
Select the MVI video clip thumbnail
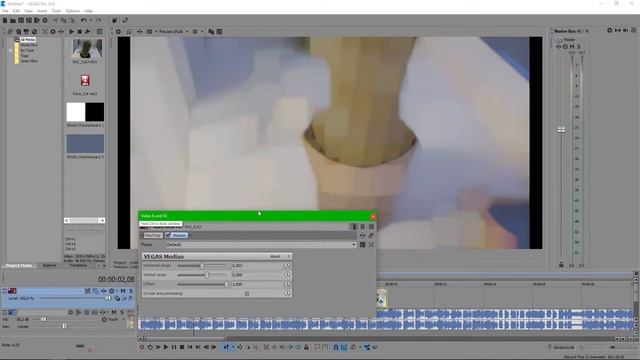87,49
